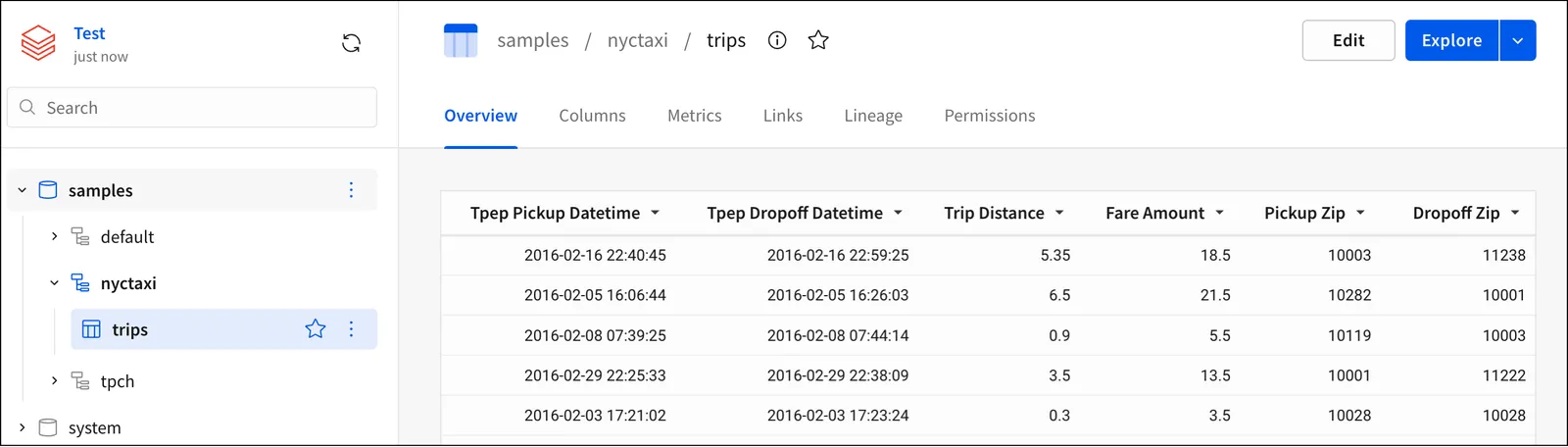Expand the system catalog chevron
Screen dimensions: 1568x447
click(22, 427)
